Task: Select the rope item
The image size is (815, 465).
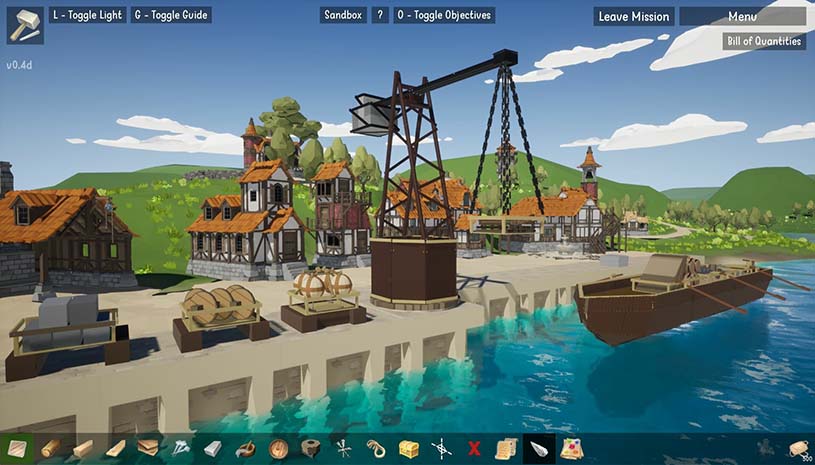Action: pyautogui.click(x=374, y=448)
